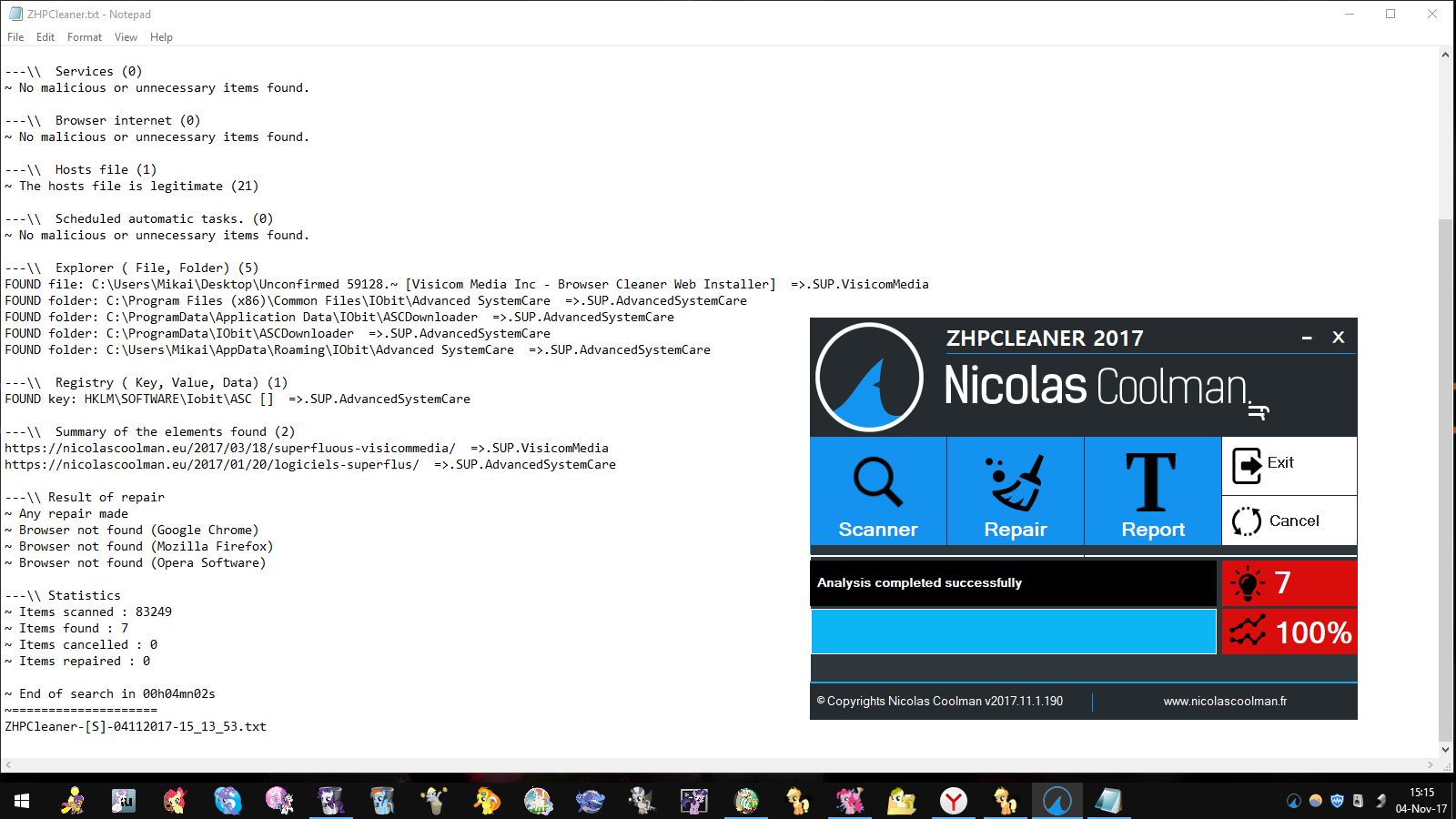Viewport: 1456px width, 819px height.
Task: Click the blue shark fin ZHPCleaner logo
Action: pyautogui.click(x=870, y=377)
